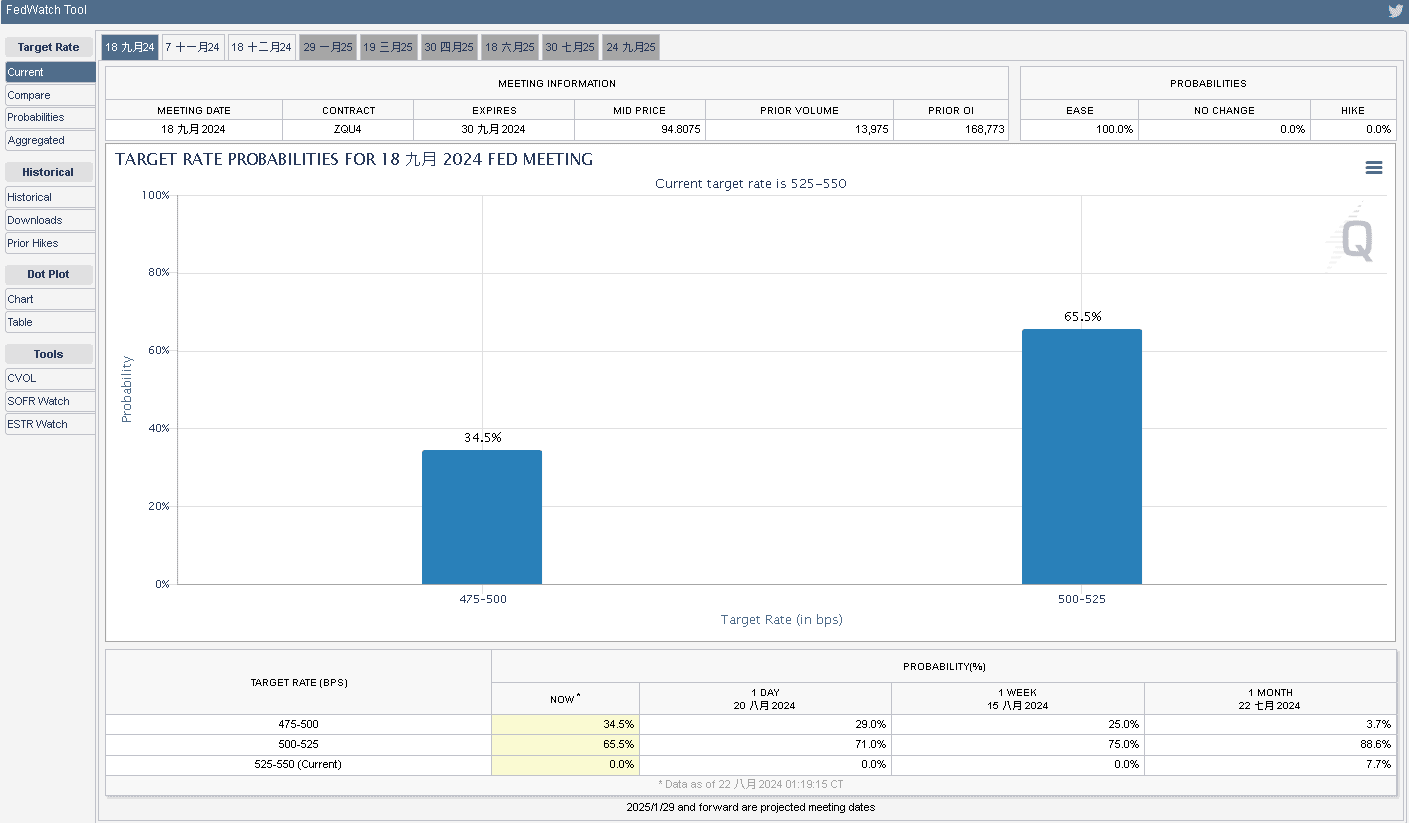
Task: Select the 18 九月24 meeting tab
Action: pyautogui.click(x=130, y=47)
